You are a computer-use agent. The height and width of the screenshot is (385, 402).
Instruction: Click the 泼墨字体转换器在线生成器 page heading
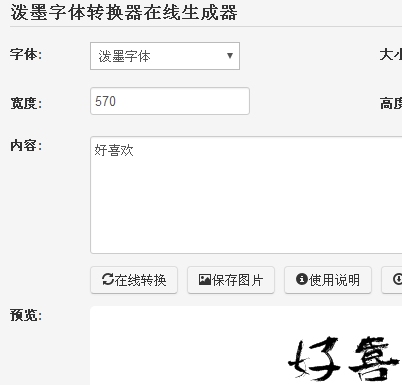(124, 13)
